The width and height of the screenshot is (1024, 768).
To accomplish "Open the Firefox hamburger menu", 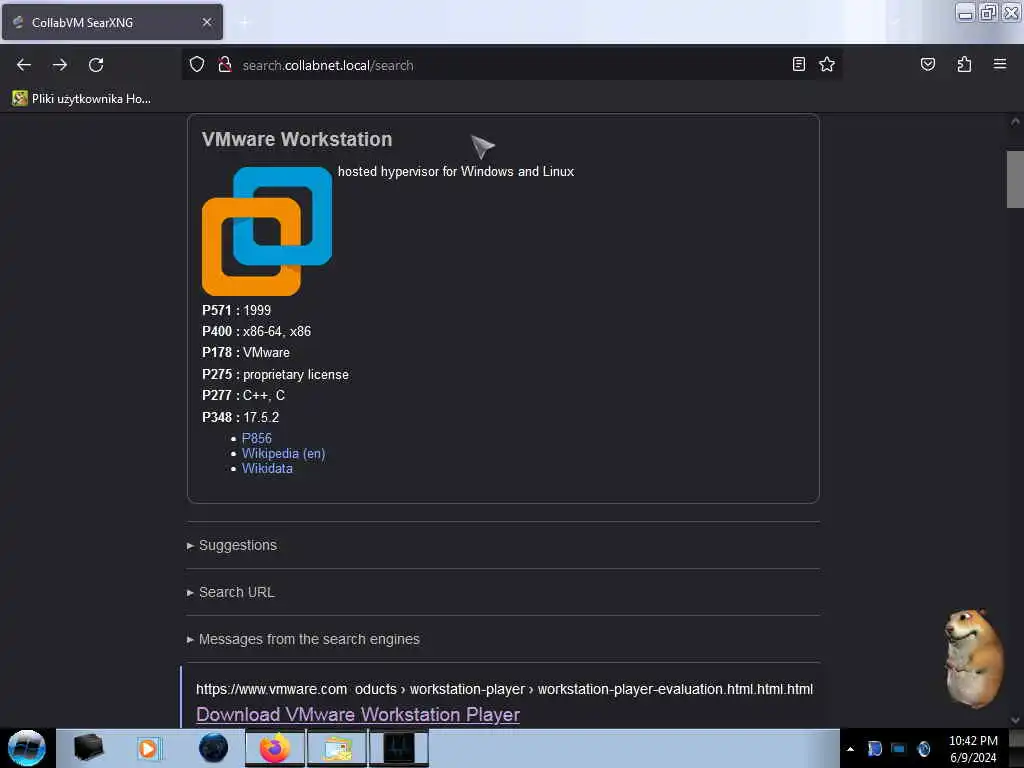I will coord(1000,65).
